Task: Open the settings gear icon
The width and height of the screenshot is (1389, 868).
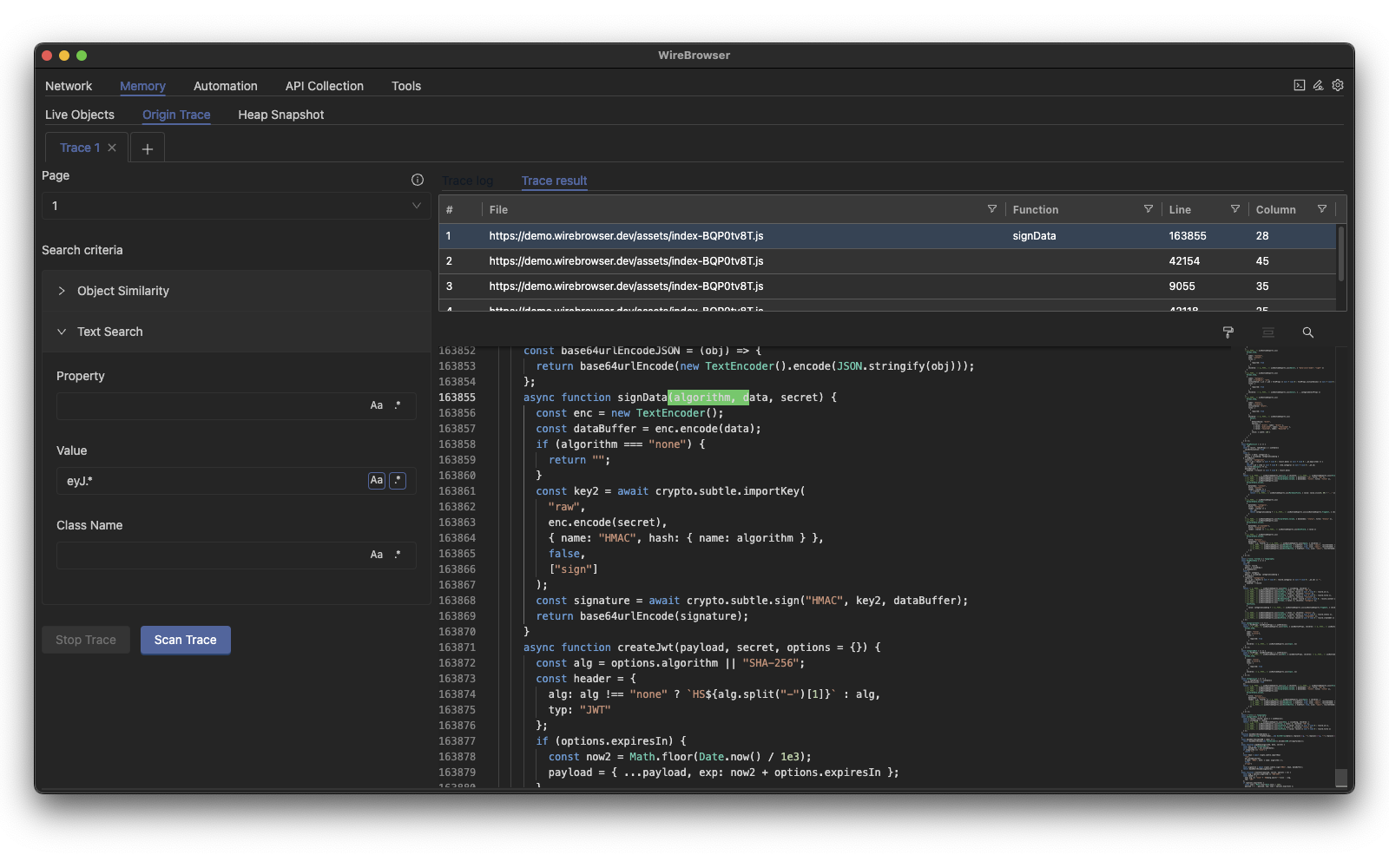Action: click(1338, 85)
